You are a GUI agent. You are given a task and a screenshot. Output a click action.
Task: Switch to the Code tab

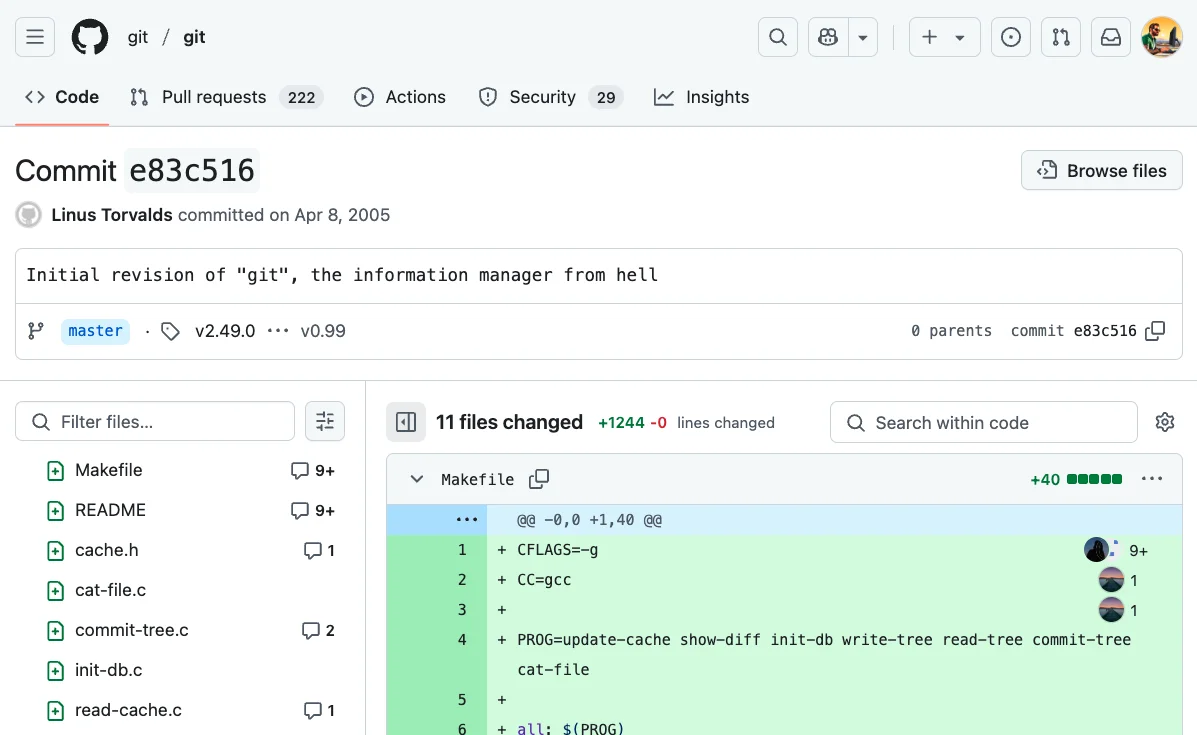pyautogui.click(x=62, y=97)
